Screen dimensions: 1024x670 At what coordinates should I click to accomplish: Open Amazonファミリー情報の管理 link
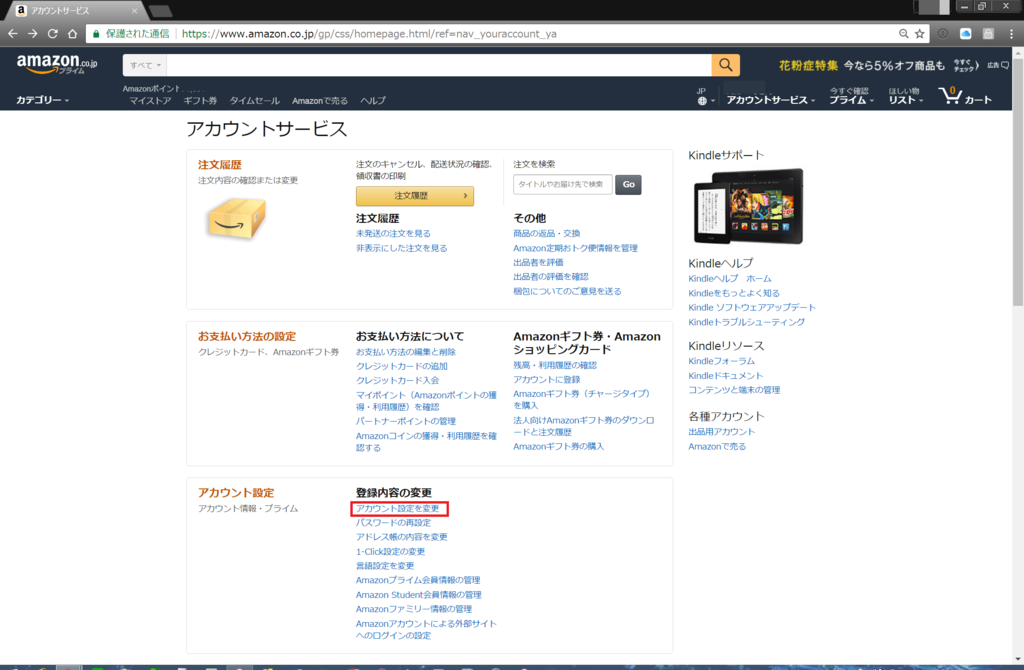(x=413, y=609)
